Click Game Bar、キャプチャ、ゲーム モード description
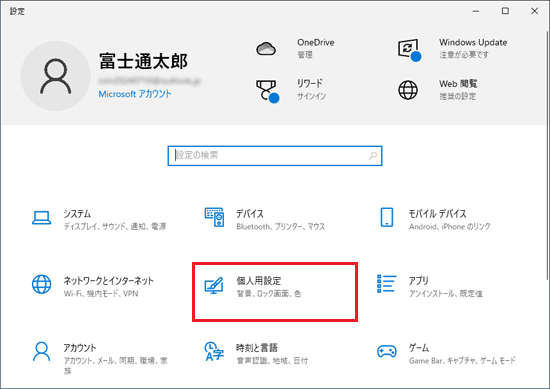The image size is (550, 389). 462,361
